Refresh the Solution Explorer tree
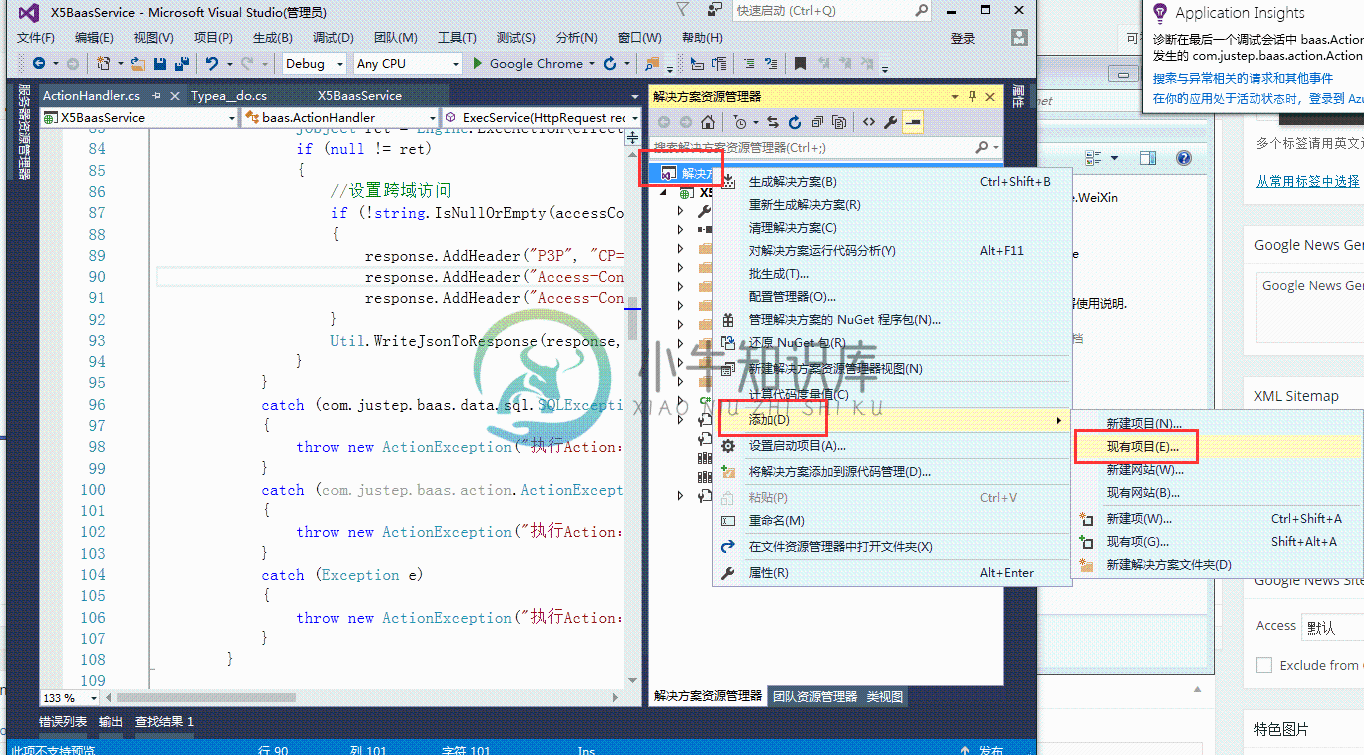The image size is (1364, 755). 795,122
